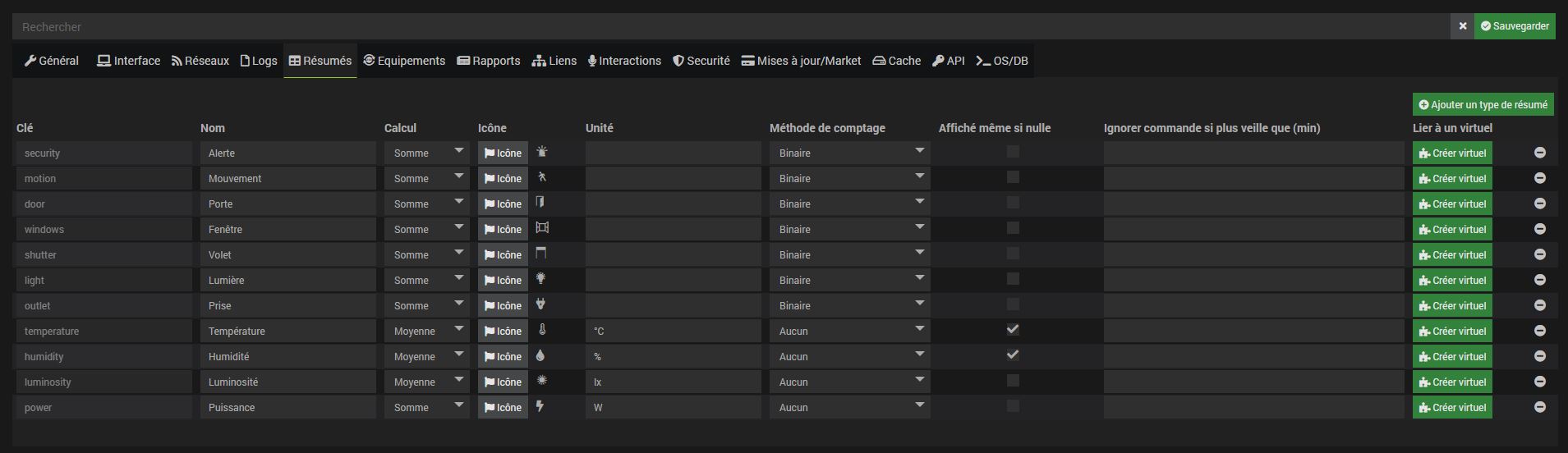Open counting method dropdown for door row
Screen dimensions: 1568x453
848,204
